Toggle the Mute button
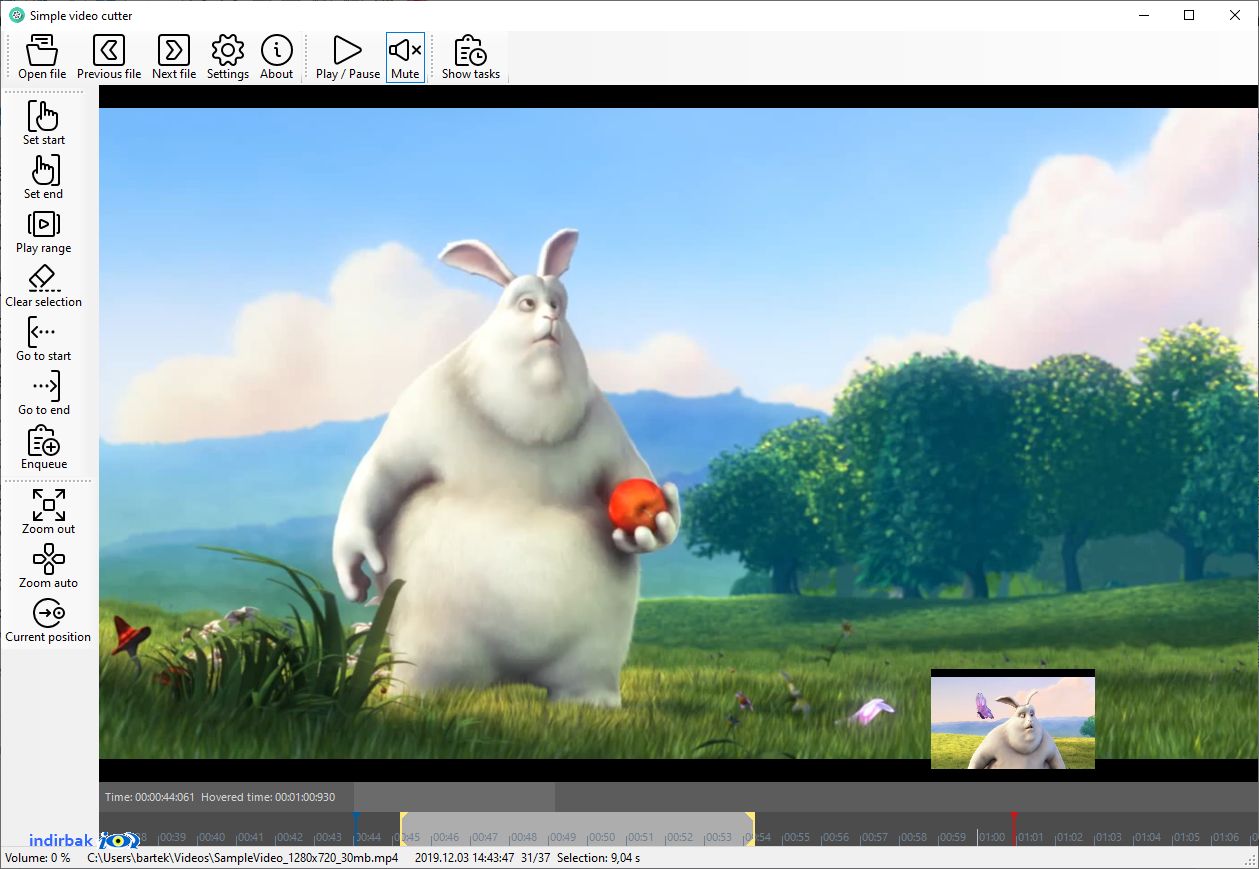 point(405,57)
